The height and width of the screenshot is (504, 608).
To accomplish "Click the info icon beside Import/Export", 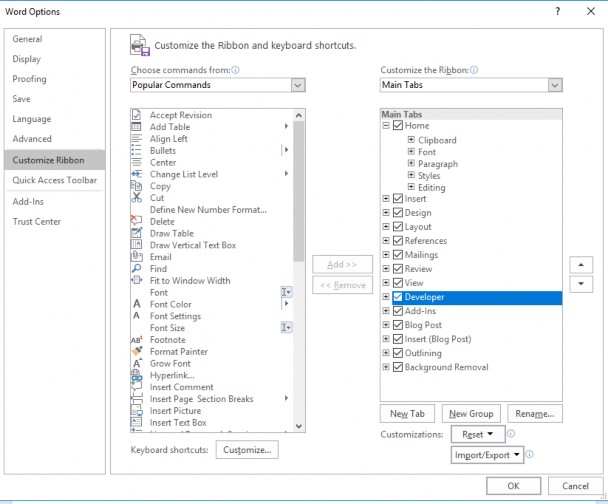I will (529, 454).
